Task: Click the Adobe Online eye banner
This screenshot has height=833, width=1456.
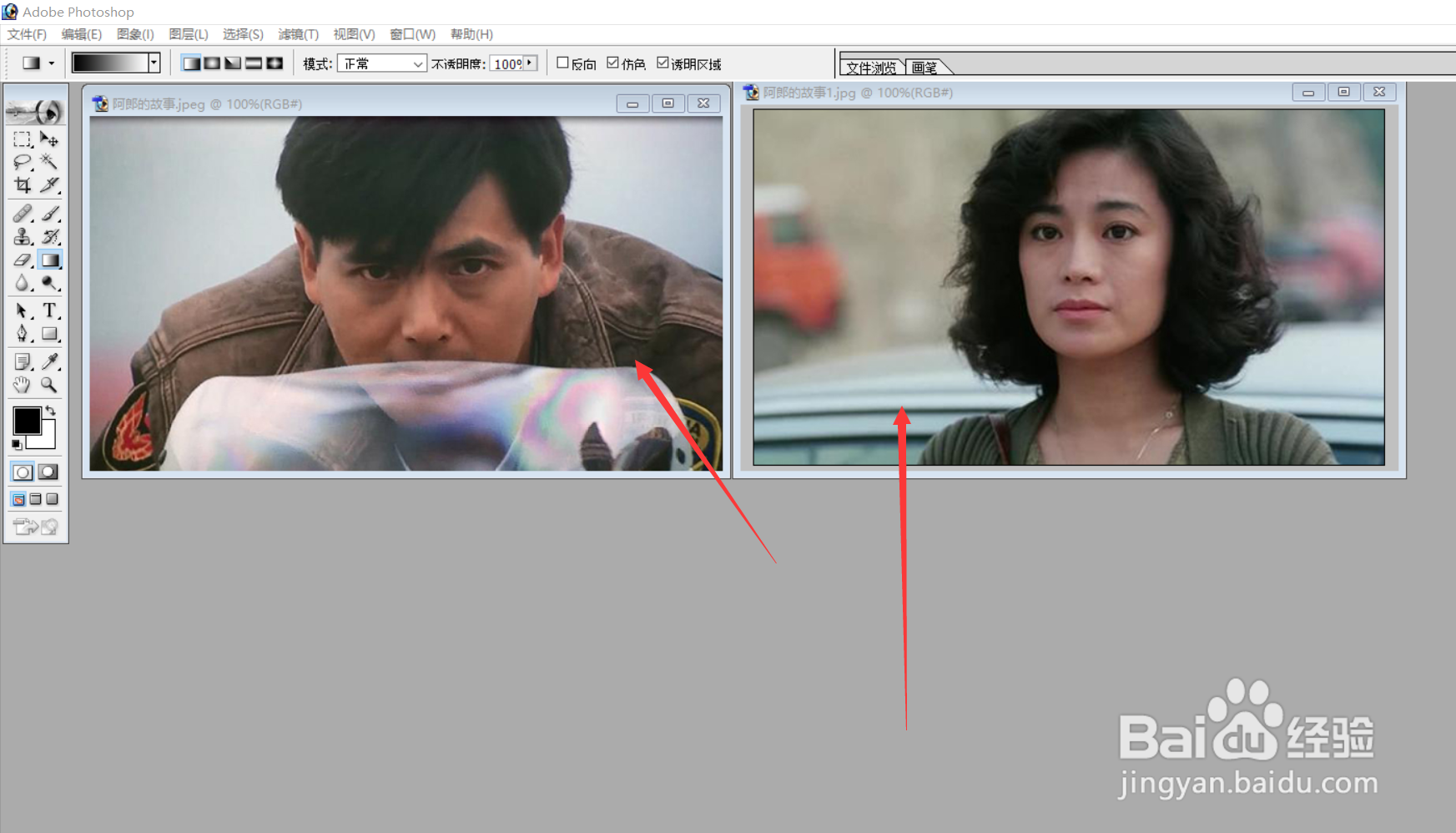Action: tap(35, 111)
